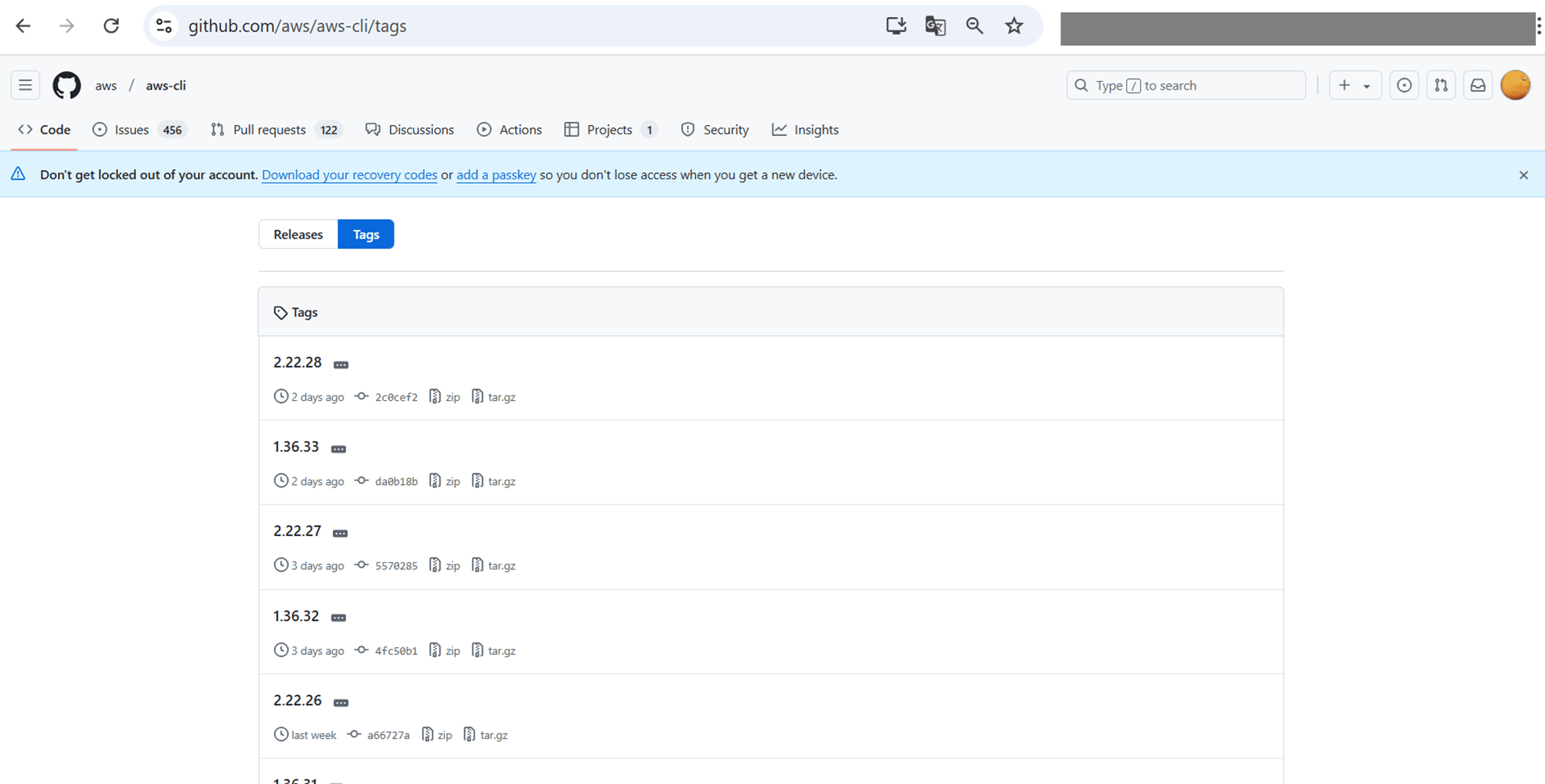The image size is (1545, 784).
Task: Reload the page
Action: point(111,26)
